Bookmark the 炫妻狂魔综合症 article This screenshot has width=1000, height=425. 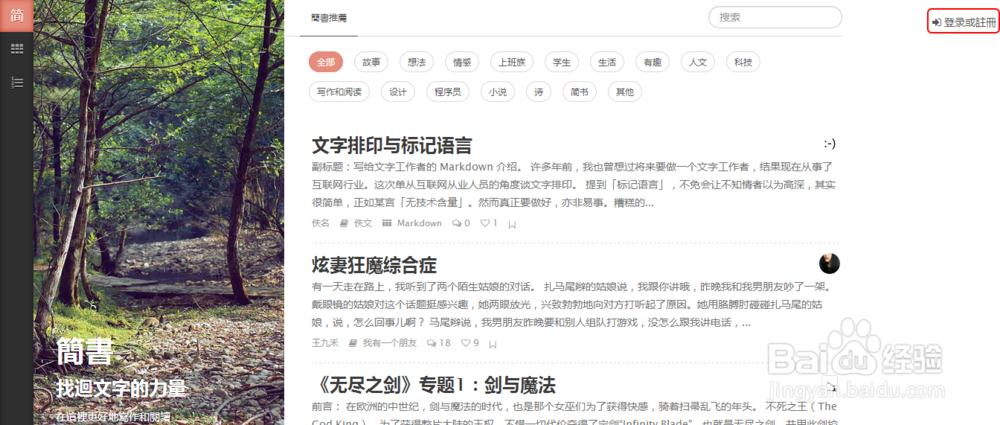[492, 344]
